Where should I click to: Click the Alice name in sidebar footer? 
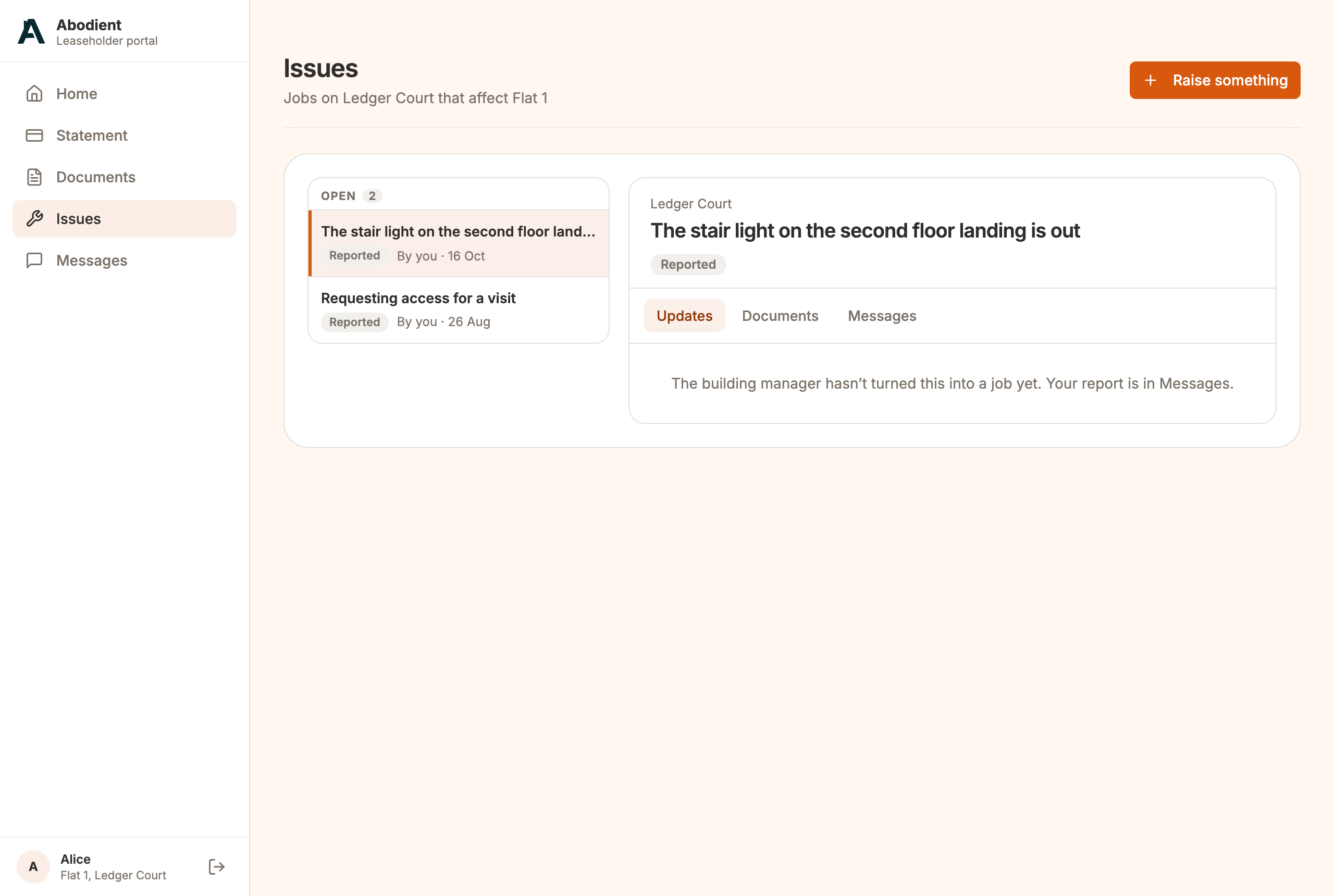click(76, 859)
